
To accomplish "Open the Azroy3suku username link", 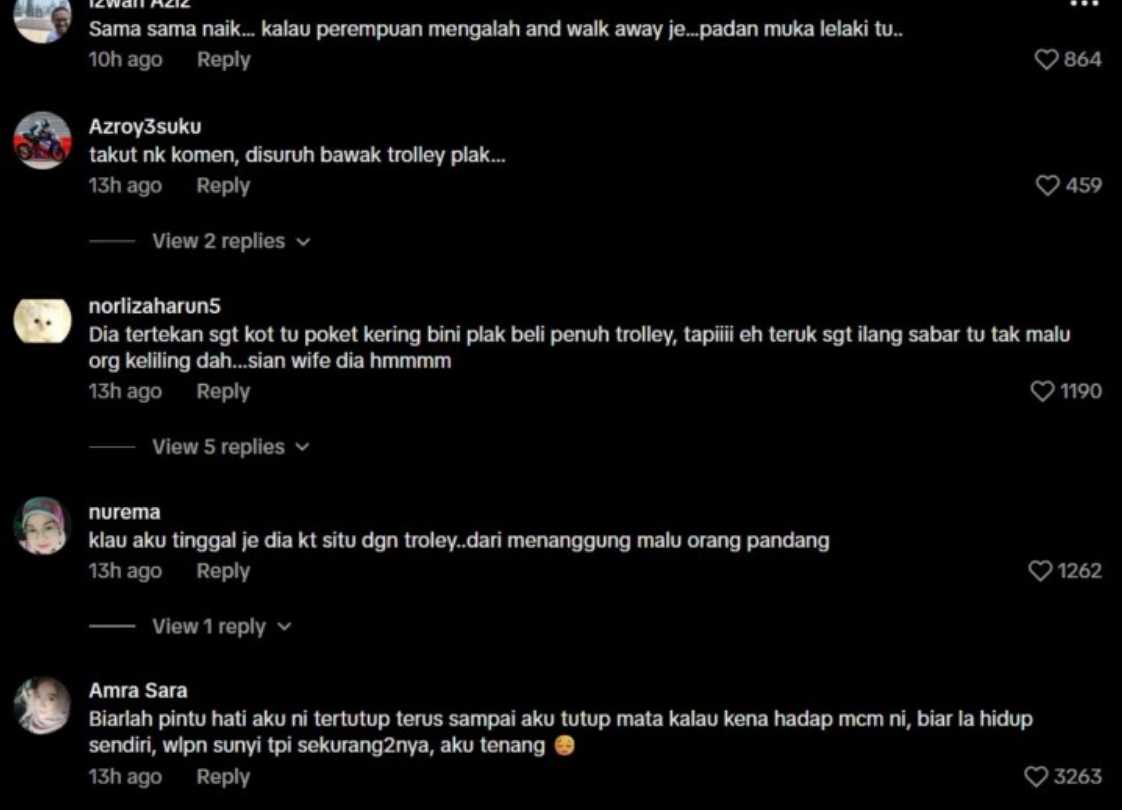I will (145, 127).
